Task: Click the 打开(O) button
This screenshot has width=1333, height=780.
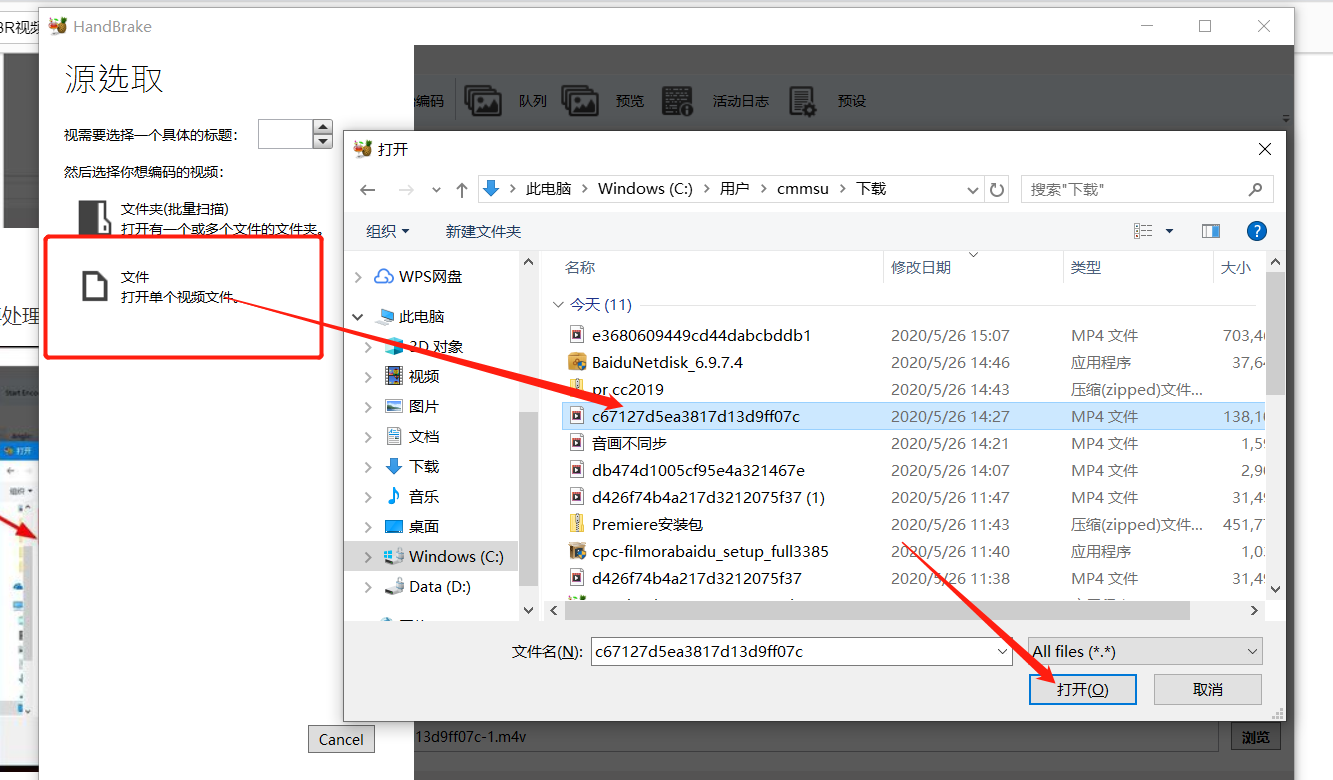Action: (1082, 690)
